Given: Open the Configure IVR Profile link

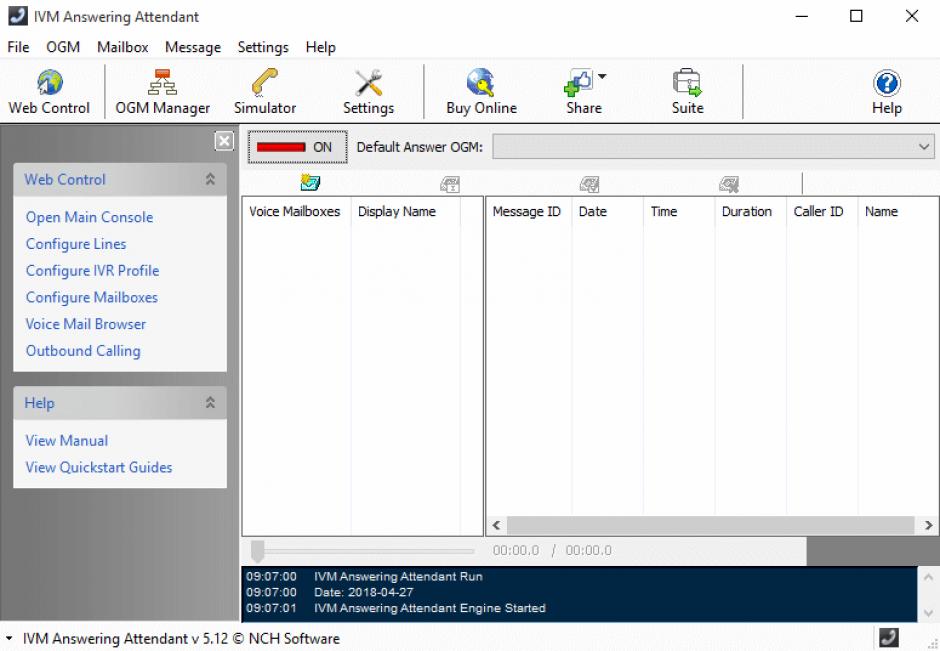Looking at the screenshot, I should [92, 270].
